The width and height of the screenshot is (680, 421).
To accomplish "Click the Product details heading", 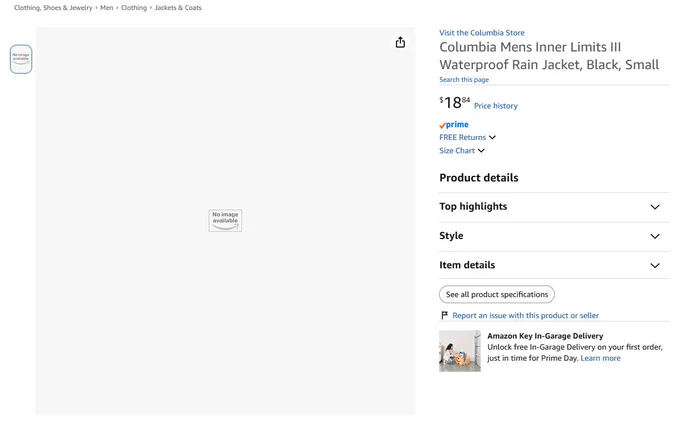I will (x=479, y=178).
